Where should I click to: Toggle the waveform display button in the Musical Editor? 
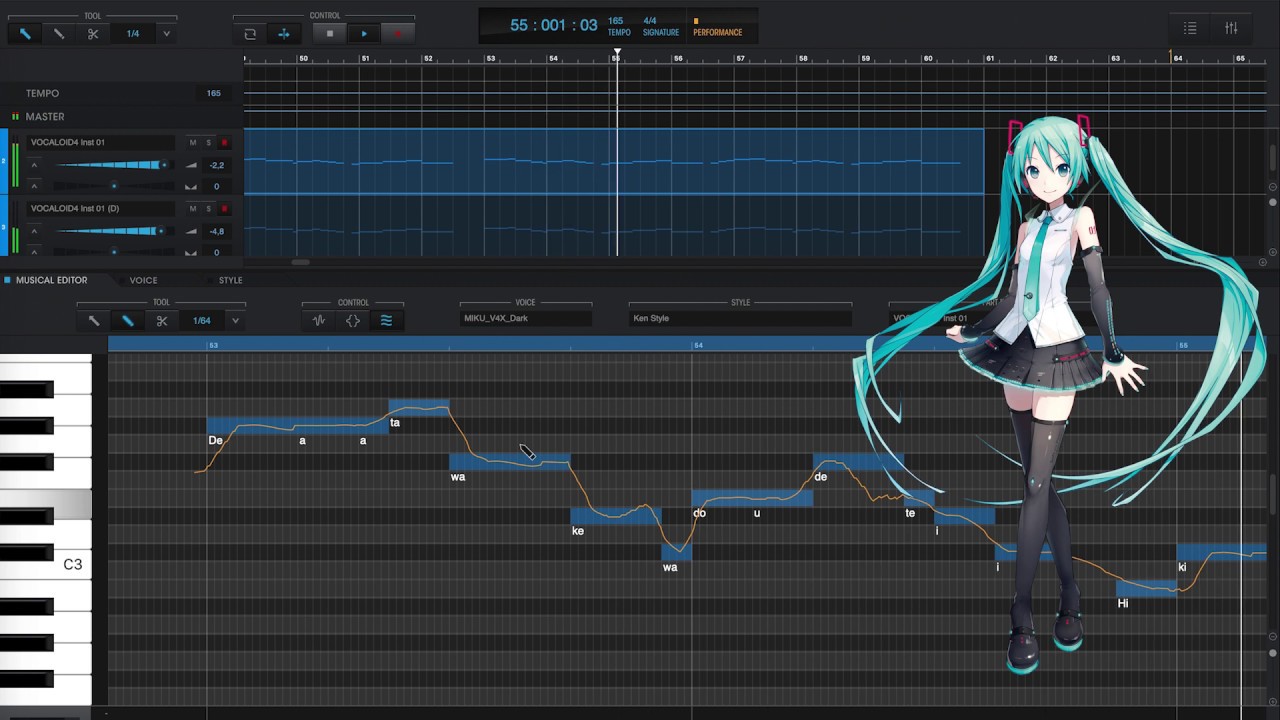click(x=319, y=321)
